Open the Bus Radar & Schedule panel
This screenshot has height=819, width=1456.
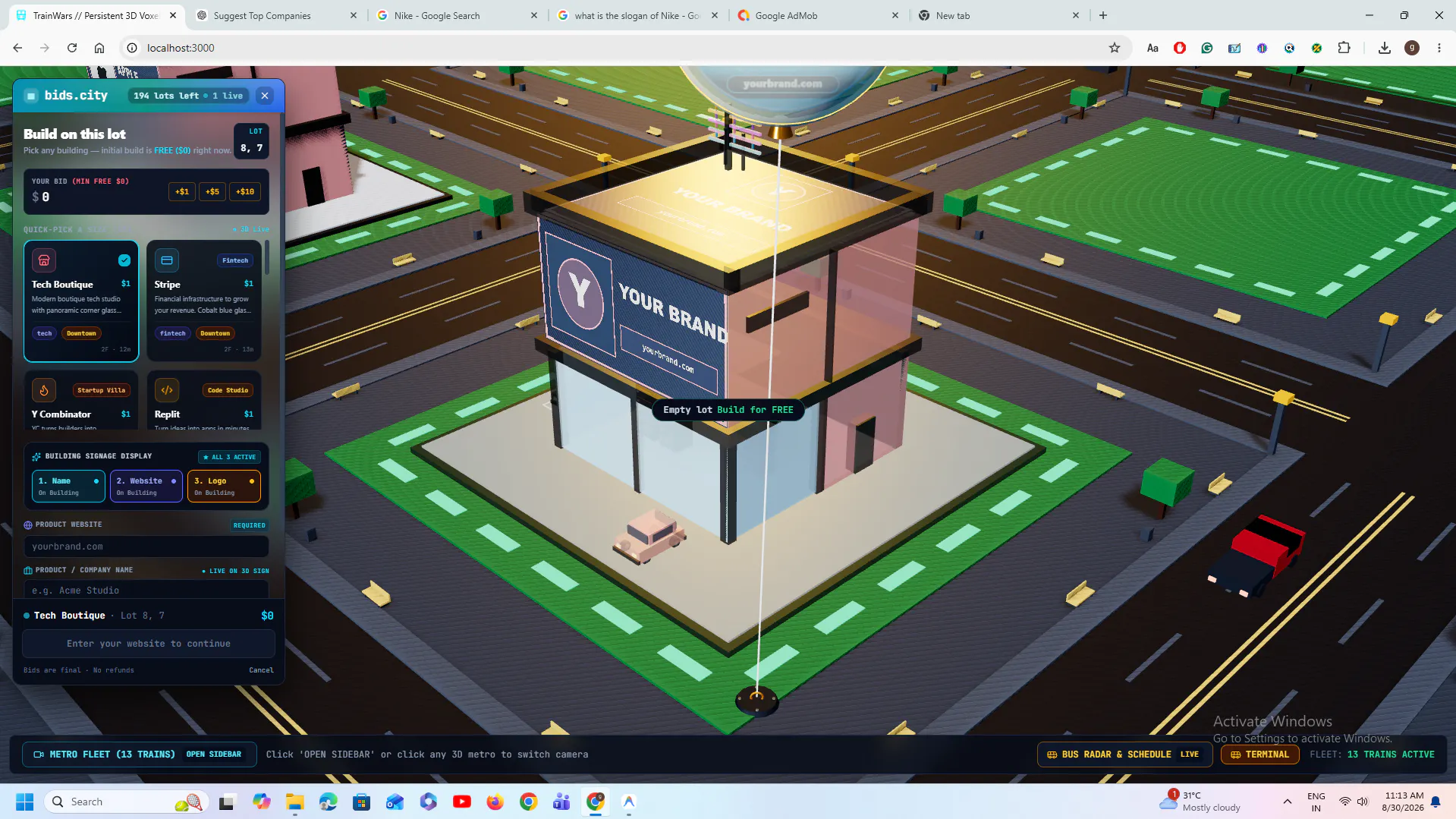(1124, 754)
